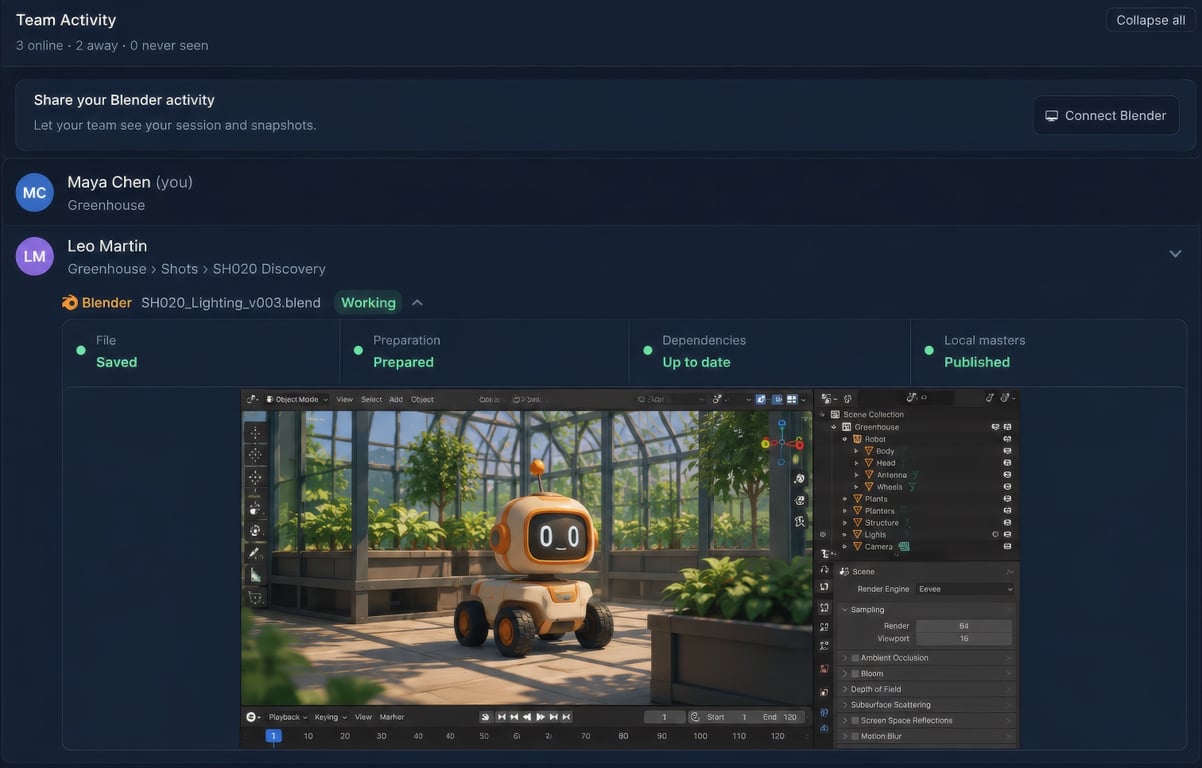Select the Cursor tool in Blender toolbar
Screen dimensions: 1202x768
[x=255, y=455]
